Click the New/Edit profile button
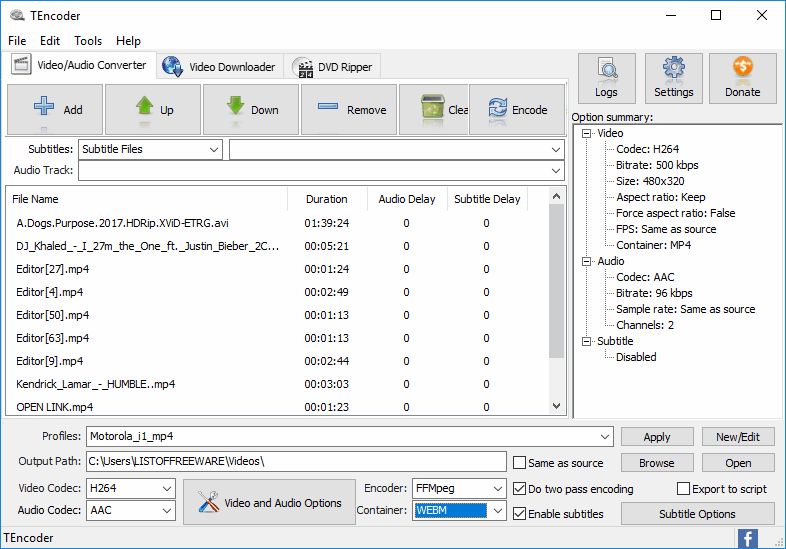This screenshot has width=786, height=549. click(x=738, y=437)
